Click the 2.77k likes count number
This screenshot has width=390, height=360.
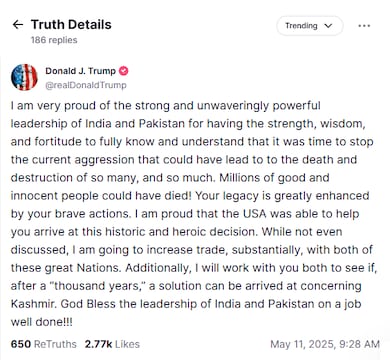pos(98,344)
